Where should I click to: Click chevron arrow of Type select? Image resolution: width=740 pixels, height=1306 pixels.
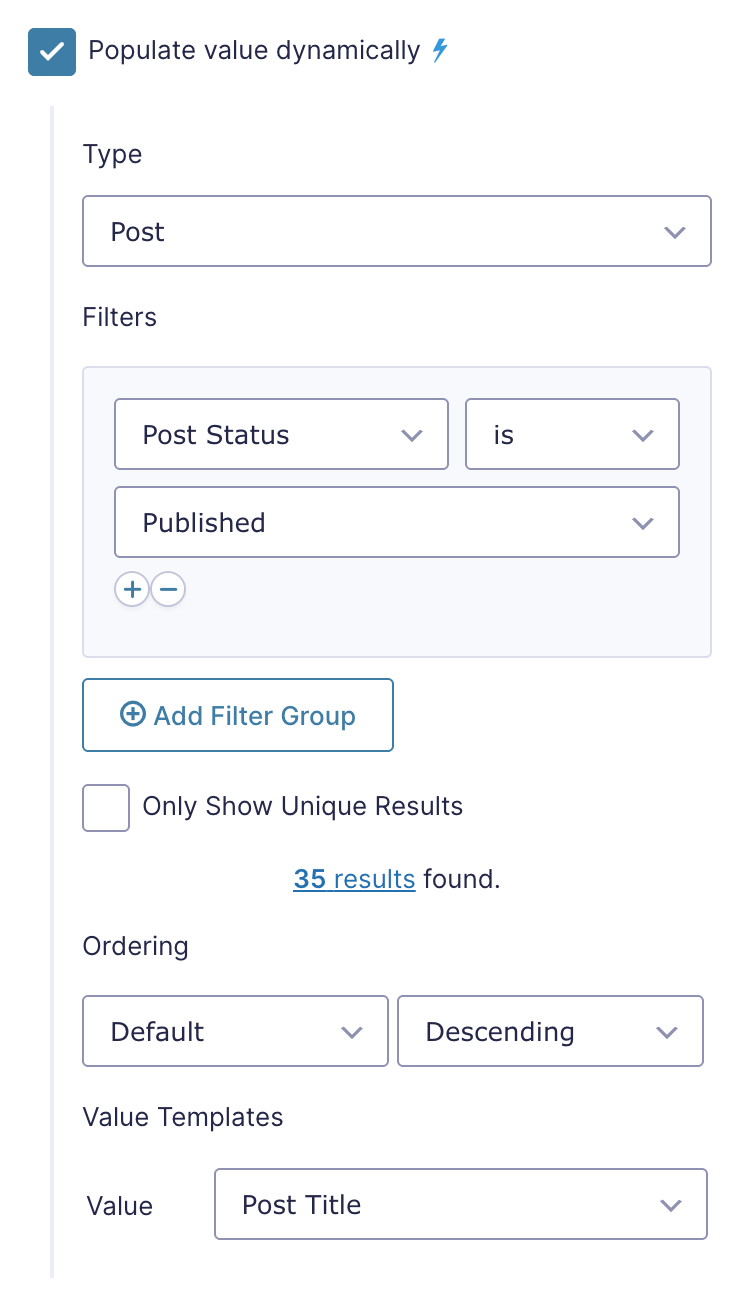pyautogui.click(x=675, y=232)
